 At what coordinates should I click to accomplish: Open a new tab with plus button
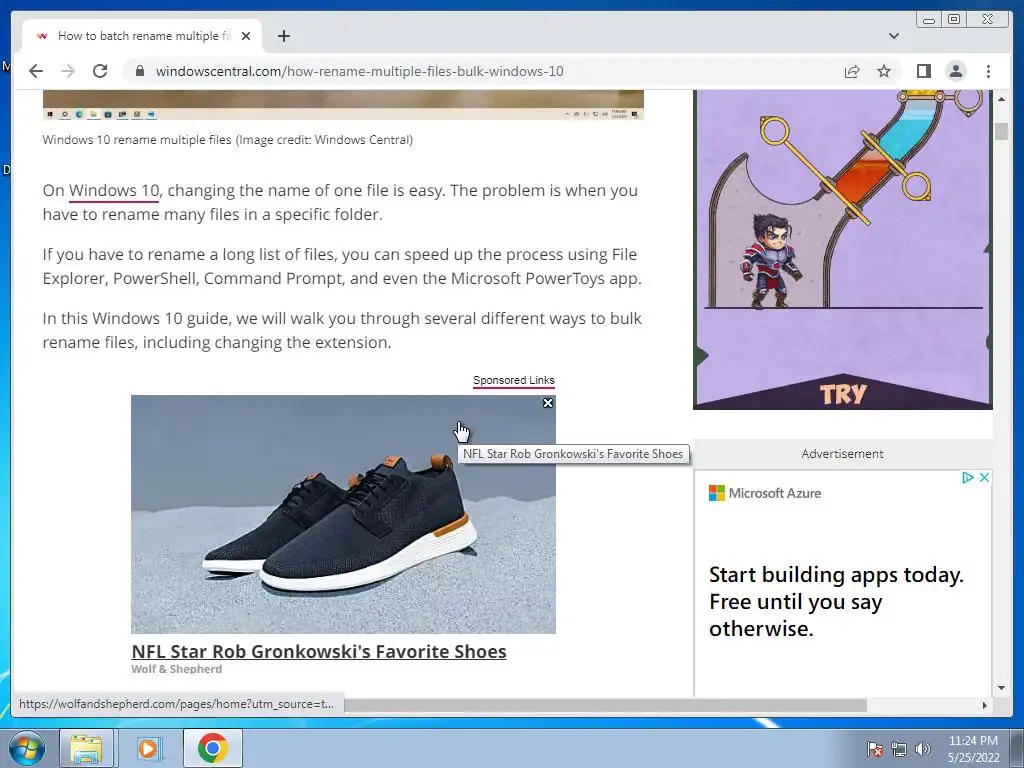[x=283, y=36]
